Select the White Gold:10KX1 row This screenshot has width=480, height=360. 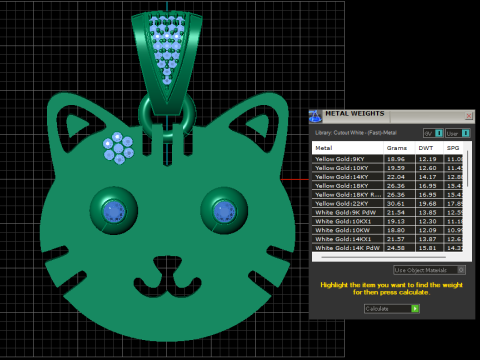point(388,221)
